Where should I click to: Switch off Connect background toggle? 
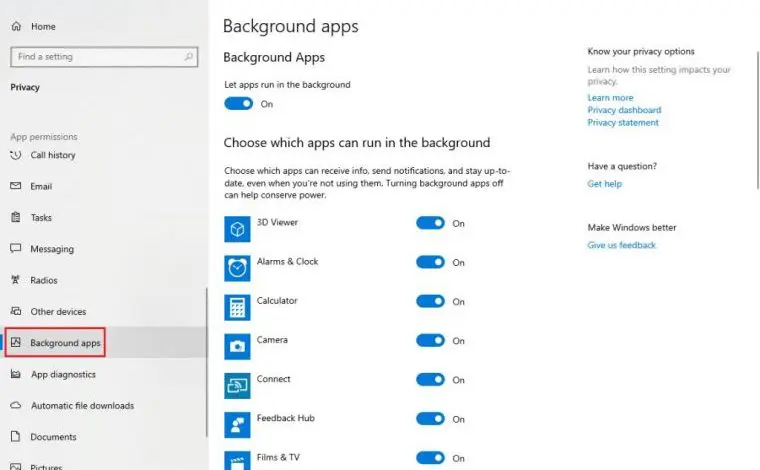pyautogui.click(x=430, y=380)
